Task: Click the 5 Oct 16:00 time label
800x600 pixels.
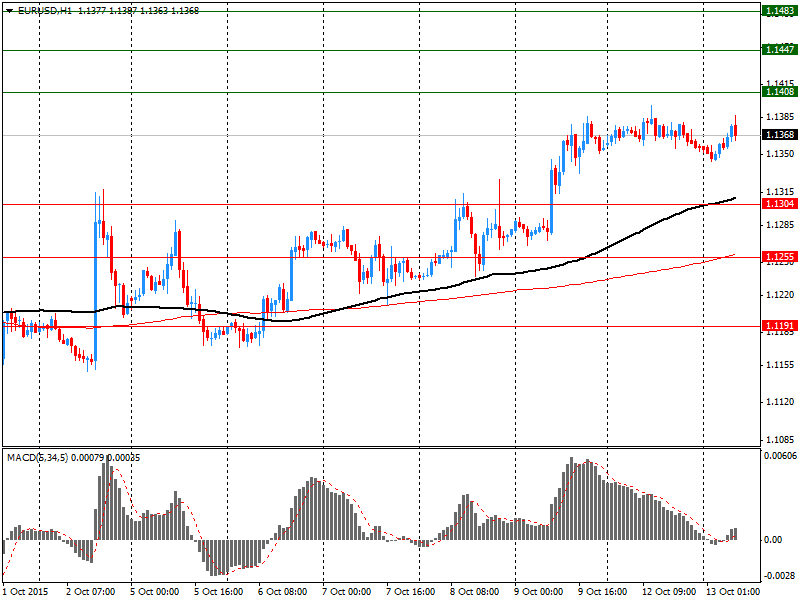Action: pyautogui.click(x=218, y=592)
